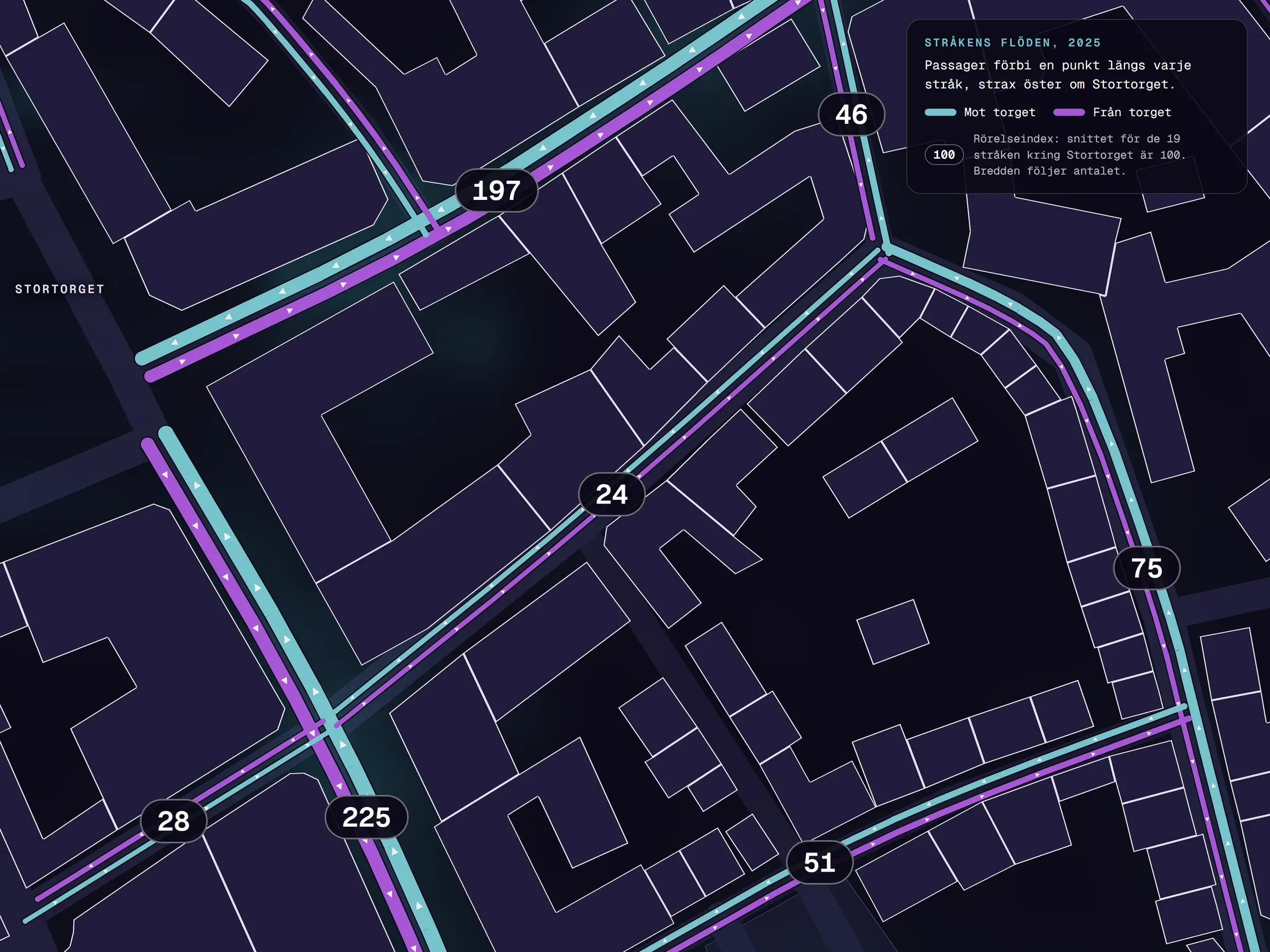Click the Rörelseindex explanation text

pyautogui.click(x=1079, y=155)
